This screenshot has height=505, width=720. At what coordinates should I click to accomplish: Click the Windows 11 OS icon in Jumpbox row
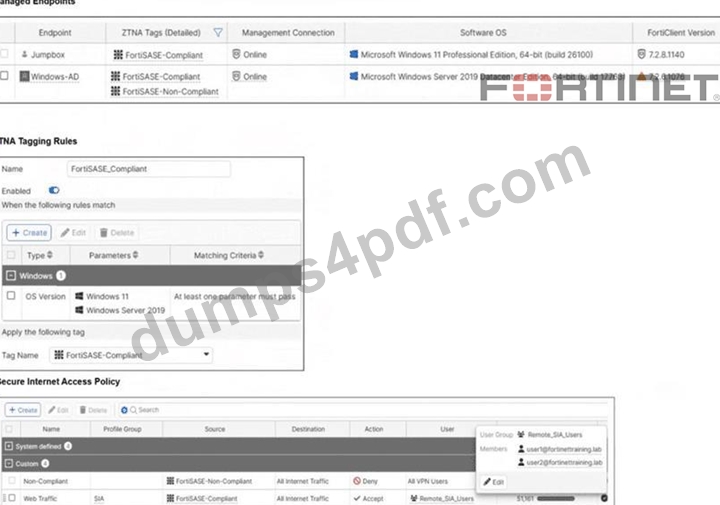pyautogui.click(x=354, y=54)
